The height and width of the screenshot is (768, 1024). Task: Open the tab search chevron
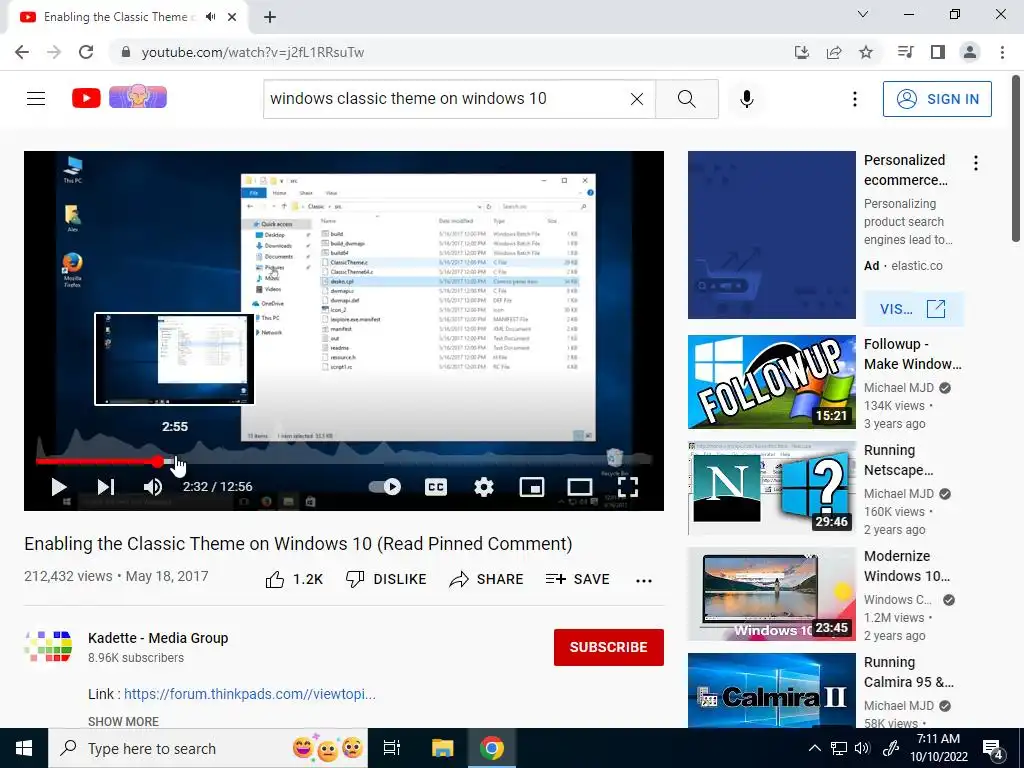tap(863, 14)
